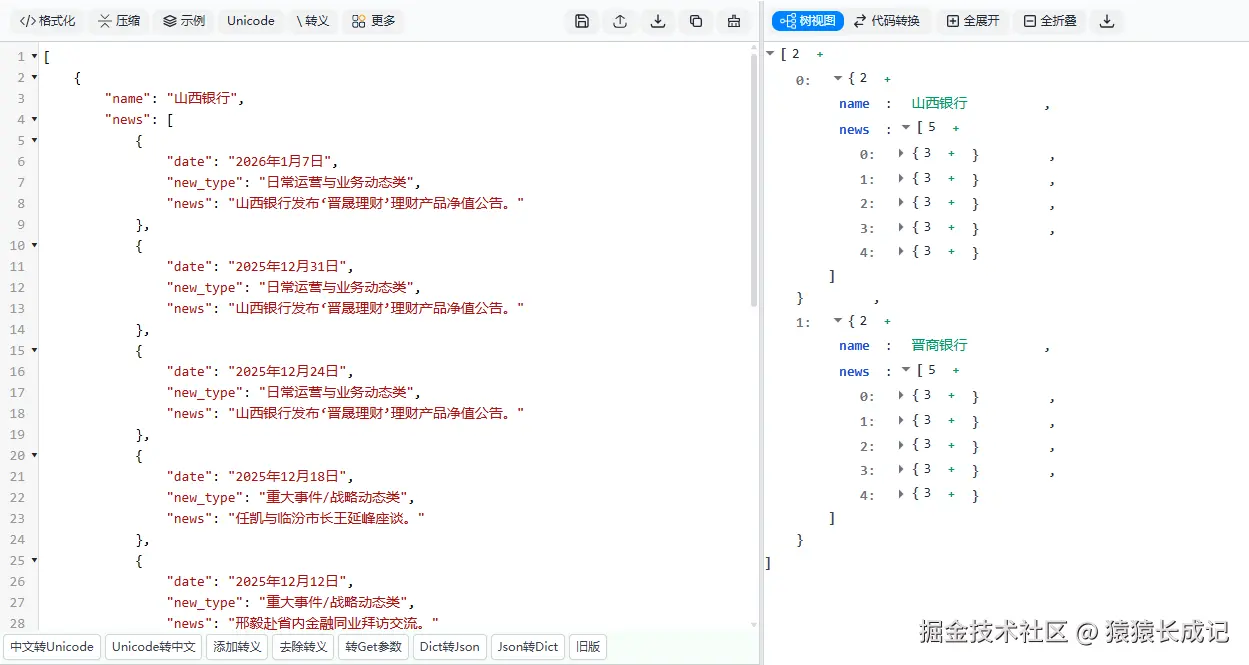Click the "任凯与临汾市长王延峰座谈。" text in editor

tap(326, 519)
